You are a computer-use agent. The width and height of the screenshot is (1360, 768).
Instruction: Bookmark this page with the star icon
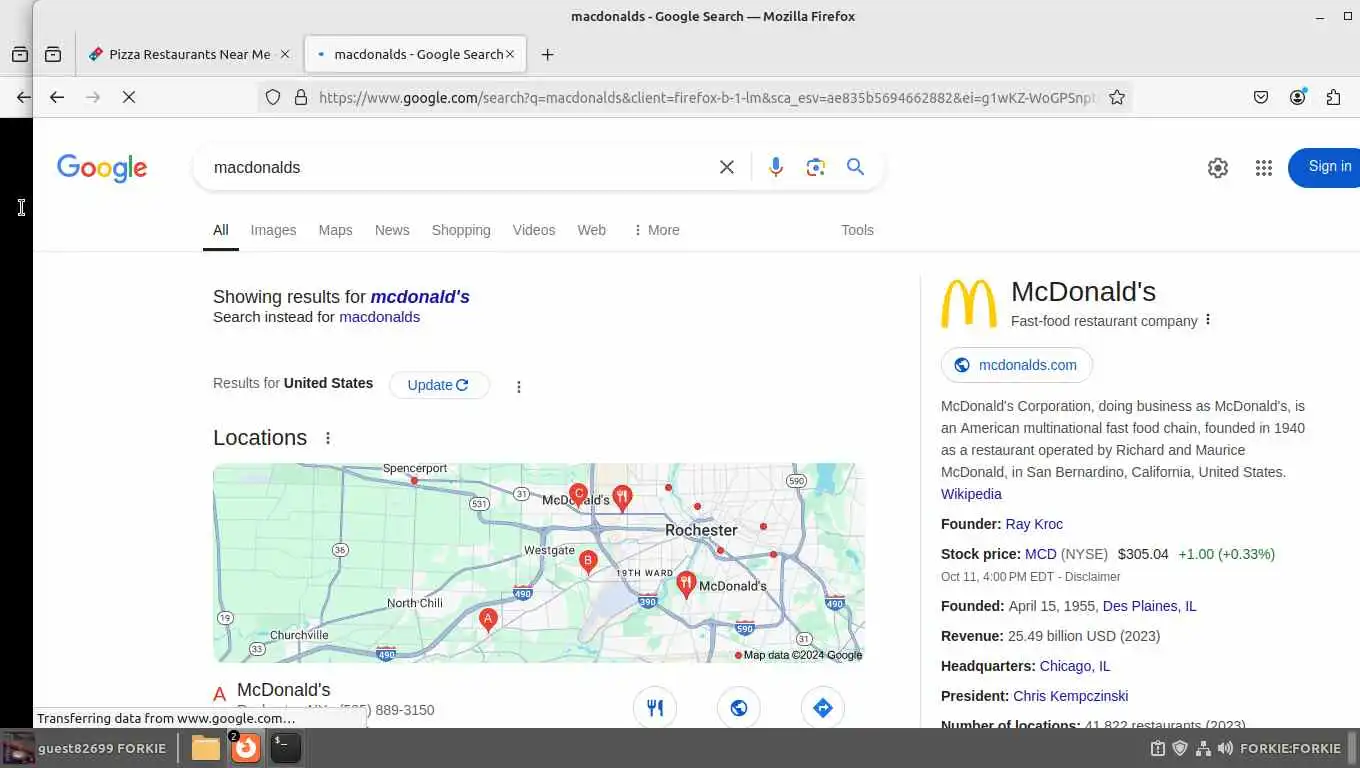pos(1117,97)
